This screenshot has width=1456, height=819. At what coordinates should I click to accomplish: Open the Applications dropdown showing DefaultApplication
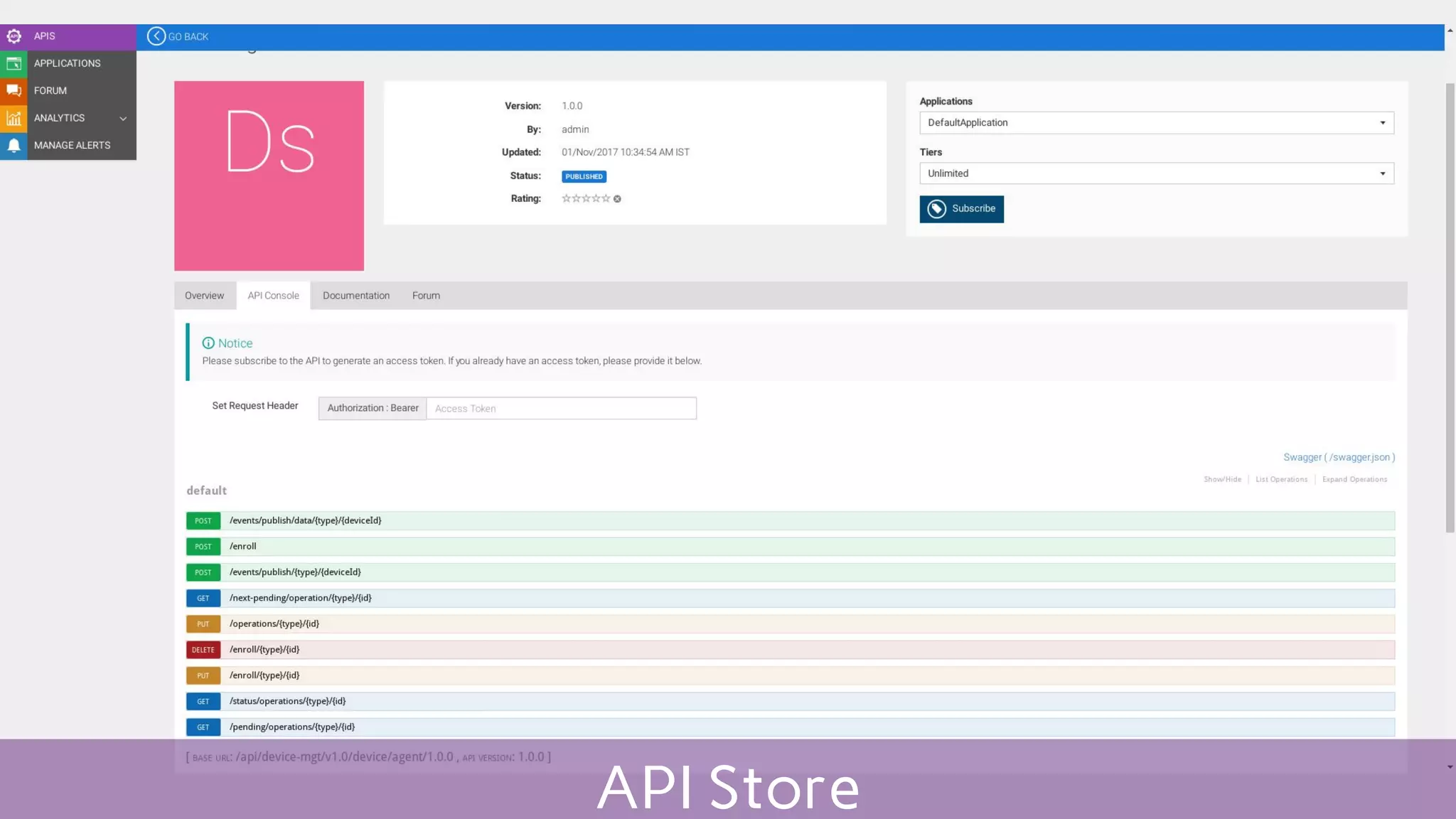click(x=1156, y=122)
